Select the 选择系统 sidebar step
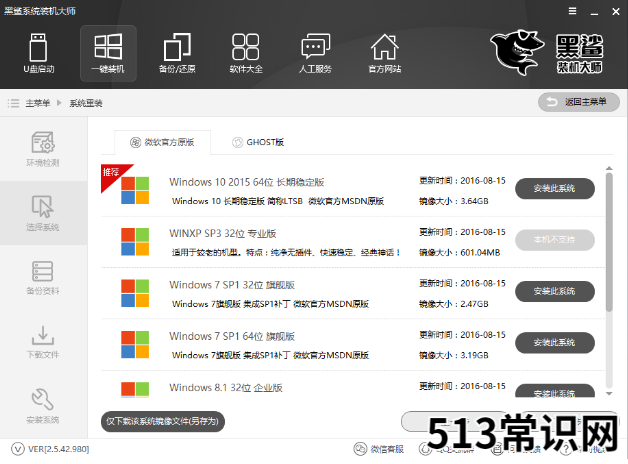This screenshot has height=464, width=628. (43, 213)
